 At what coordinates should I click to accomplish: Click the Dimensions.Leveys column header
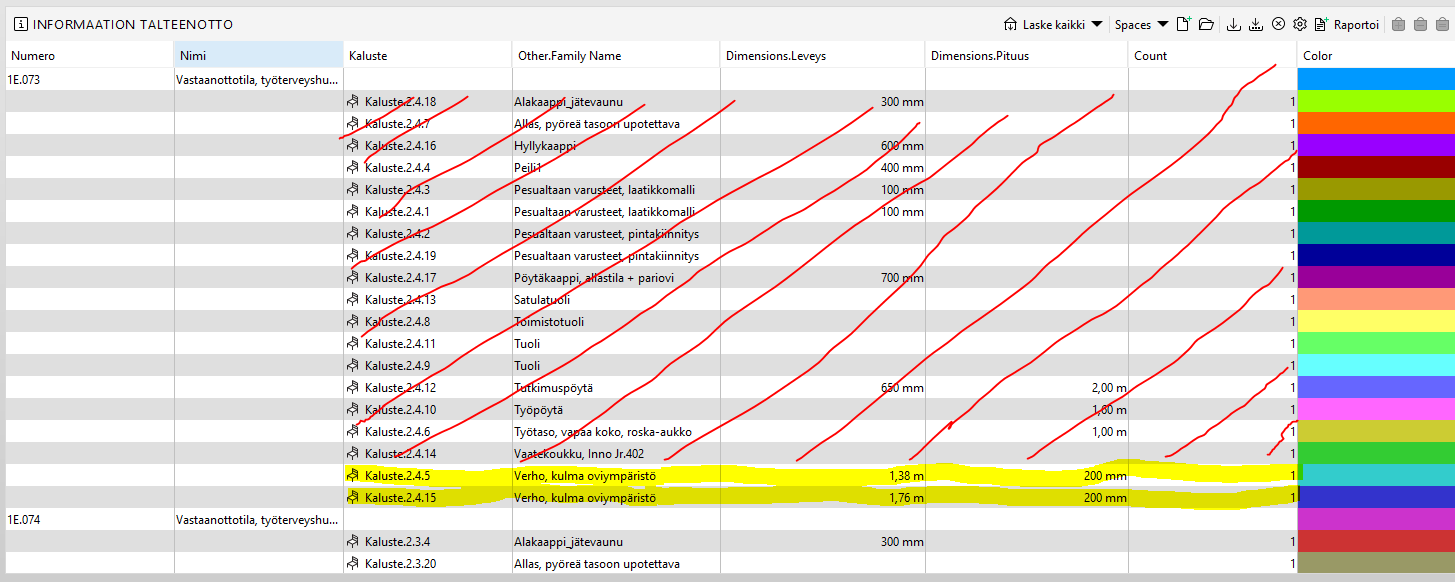coord(822,56)
